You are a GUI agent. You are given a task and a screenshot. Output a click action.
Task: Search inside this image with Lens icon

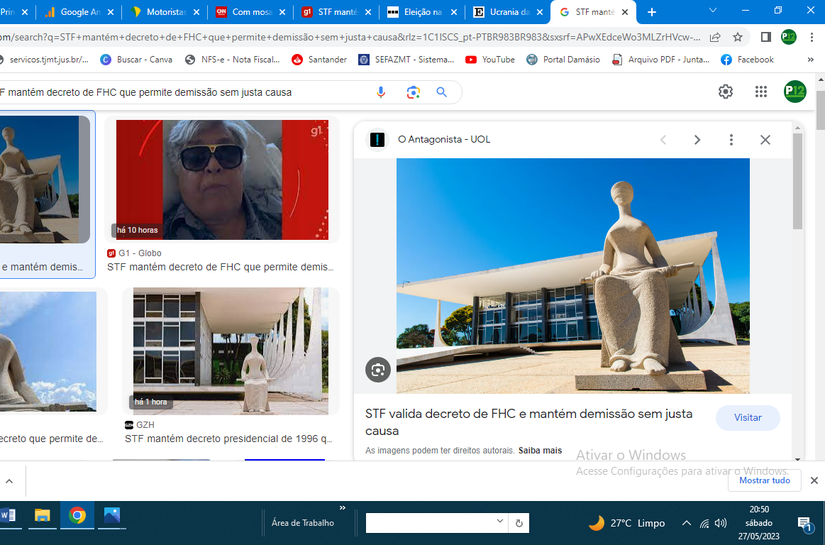(378, 370)
